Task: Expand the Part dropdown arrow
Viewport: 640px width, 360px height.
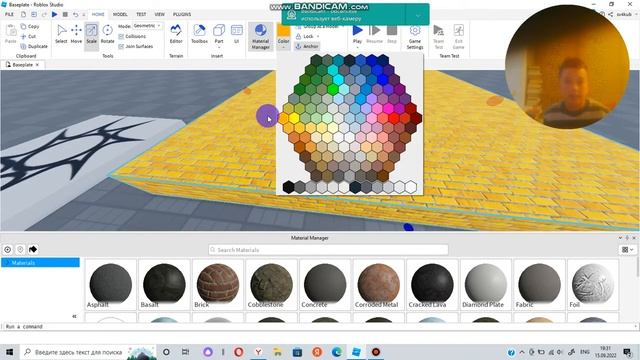Action: point(219,47)
